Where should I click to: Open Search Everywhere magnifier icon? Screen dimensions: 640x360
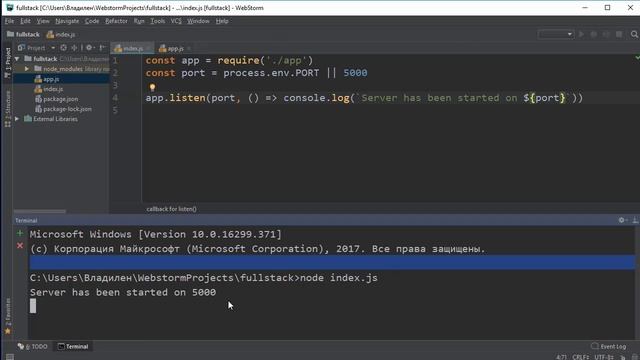[634, 34]
